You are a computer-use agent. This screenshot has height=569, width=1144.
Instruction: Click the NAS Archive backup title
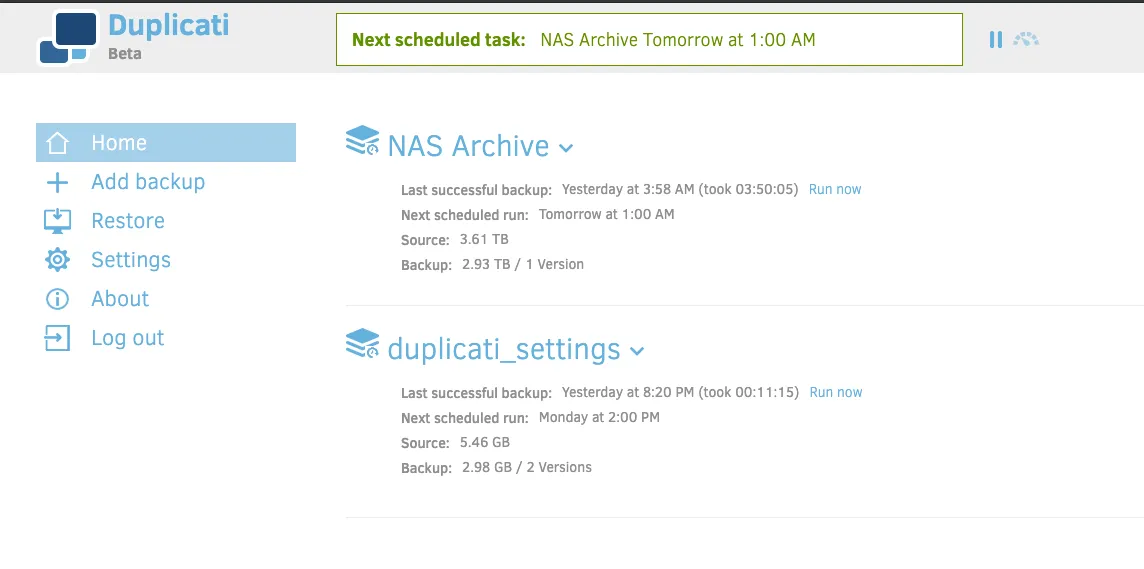click(468, 146)
